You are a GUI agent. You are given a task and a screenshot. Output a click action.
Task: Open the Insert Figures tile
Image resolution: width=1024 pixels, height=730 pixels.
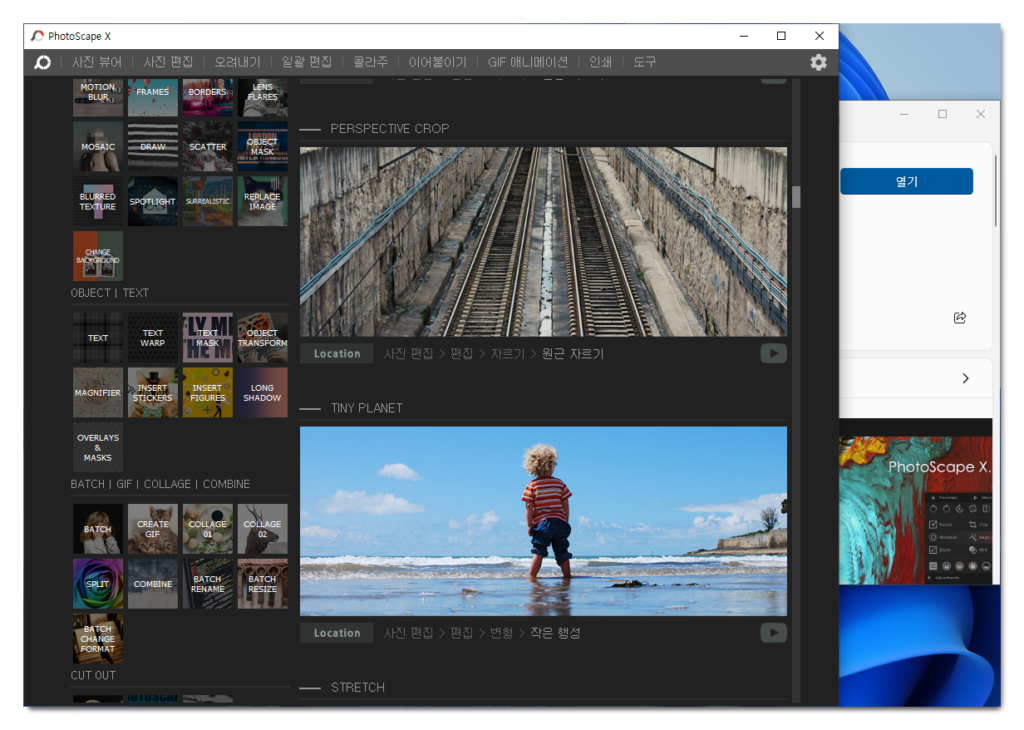pos(208,392)
